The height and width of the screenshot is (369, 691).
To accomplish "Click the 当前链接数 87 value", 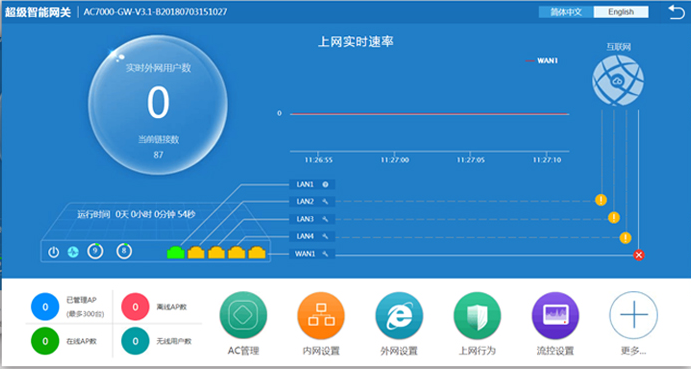I will tap(158, 155).
